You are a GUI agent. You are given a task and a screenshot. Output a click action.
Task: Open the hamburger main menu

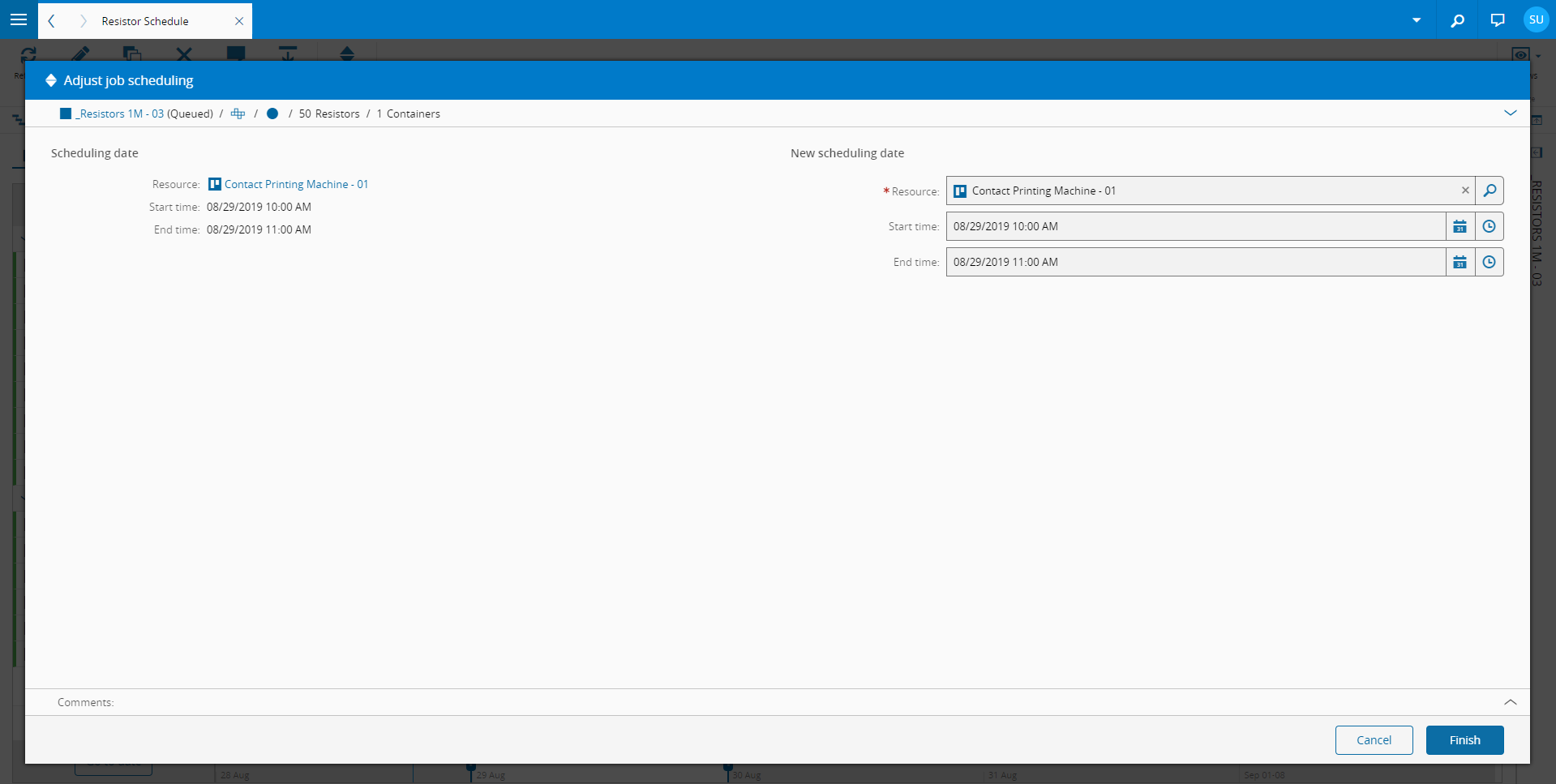click(x=19, y=19)
